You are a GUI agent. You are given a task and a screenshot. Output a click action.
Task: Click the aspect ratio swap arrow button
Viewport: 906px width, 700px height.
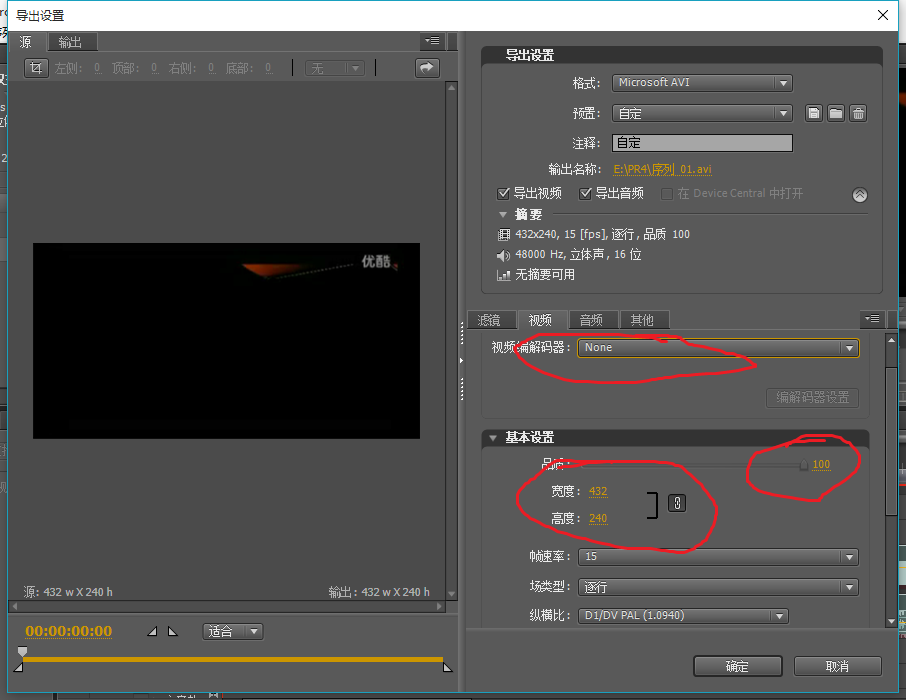pyautogui.click(x=427, y=68)
